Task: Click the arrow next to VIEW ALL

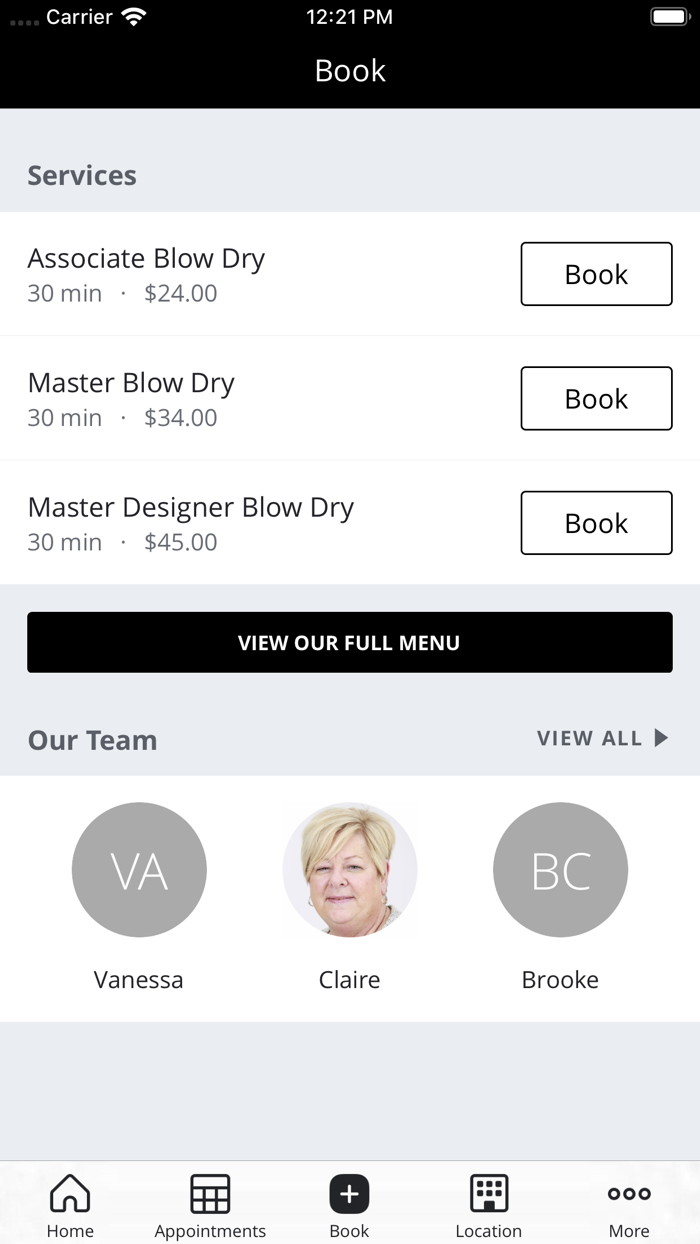Action: tap(661, 739)
